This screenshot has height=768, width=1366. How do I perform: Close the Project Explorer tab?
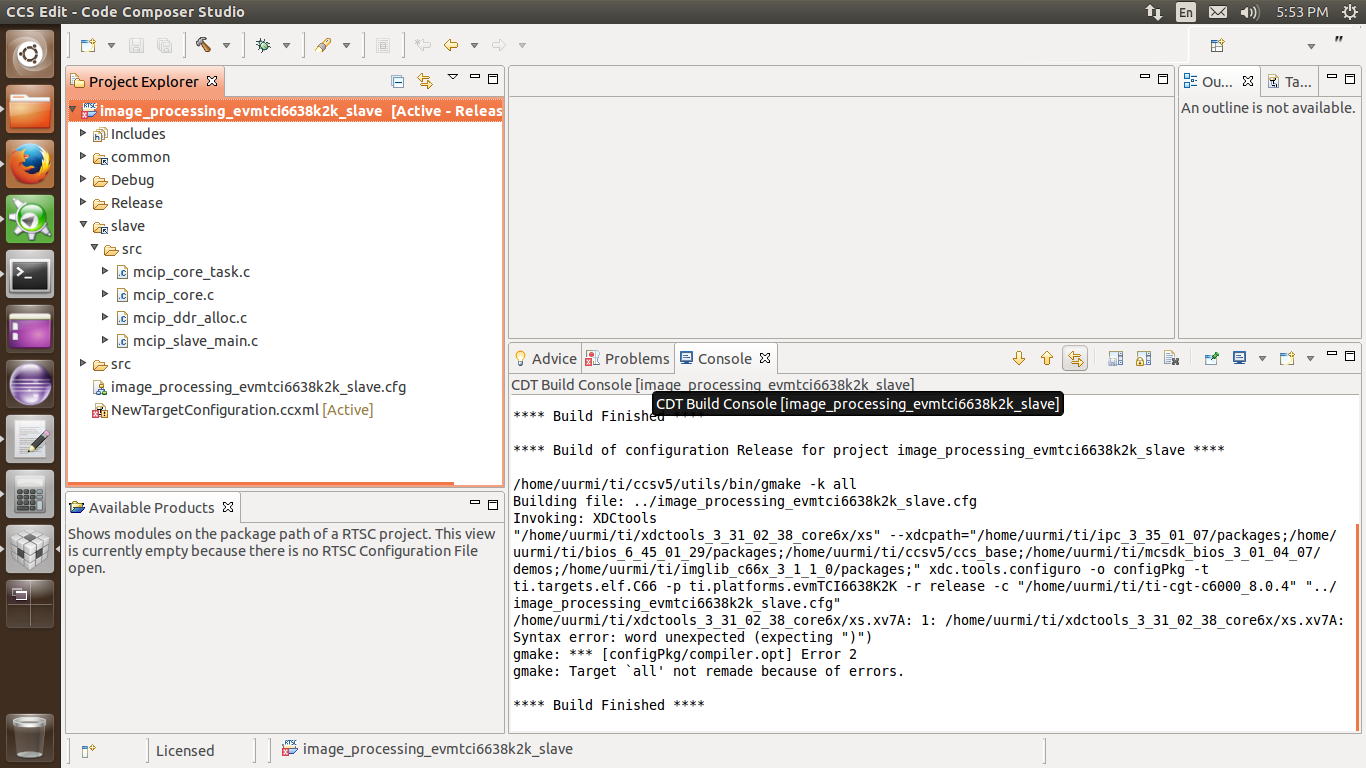(x=212, y=81)
